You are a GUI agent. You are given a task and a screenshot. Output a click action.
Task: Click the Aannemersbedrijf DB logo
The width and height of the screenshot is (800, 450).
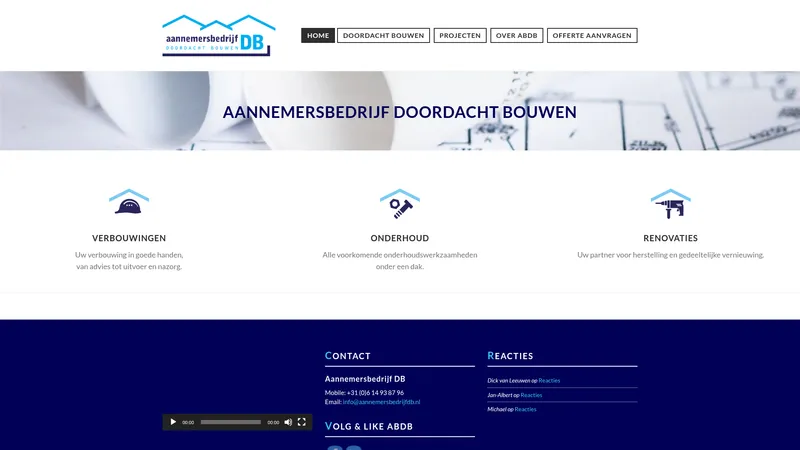pyautogui.click(x=219, y=35)
